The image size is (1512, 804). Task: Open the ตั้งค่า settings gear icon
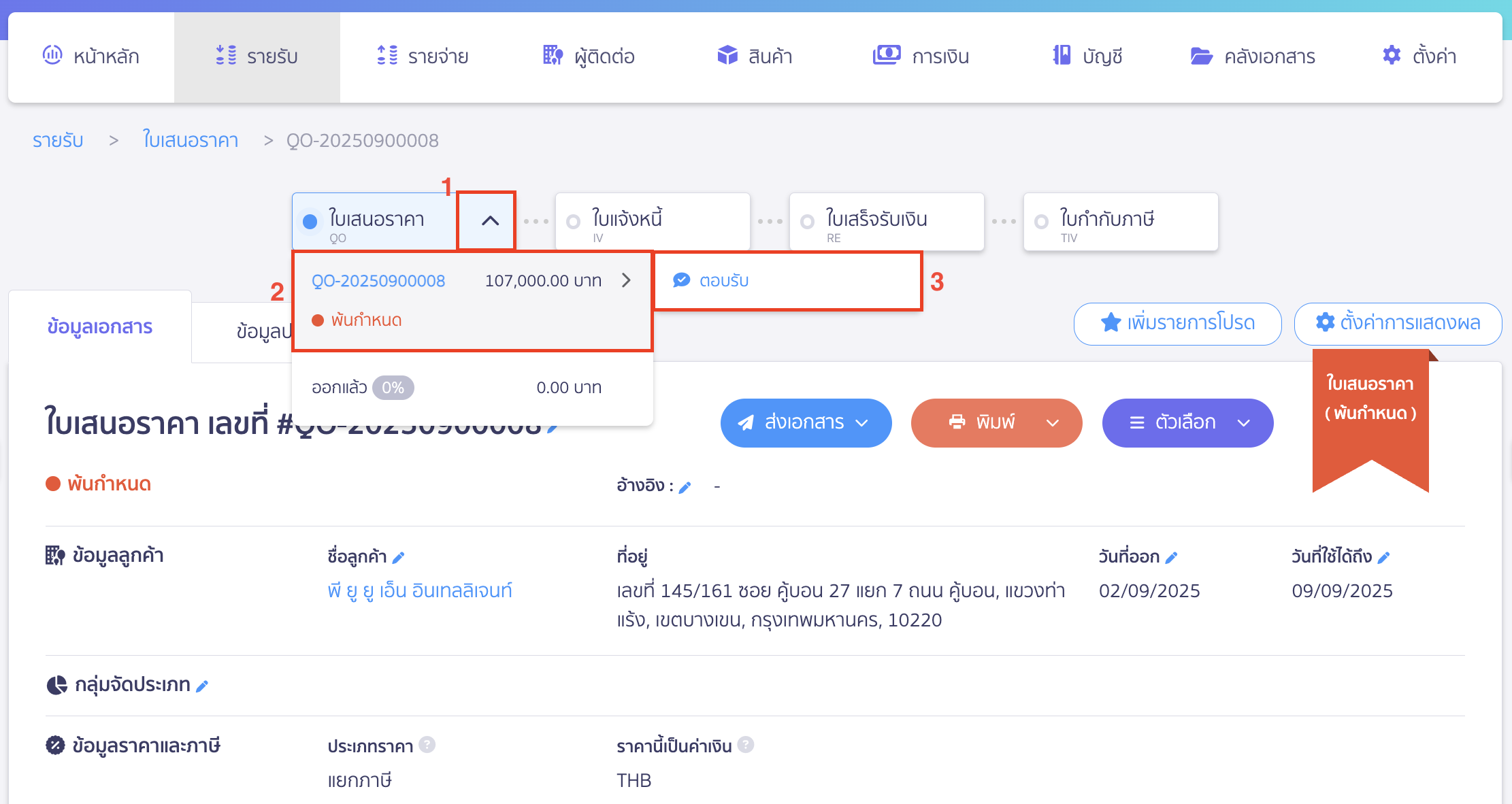tap(1390, 56)
